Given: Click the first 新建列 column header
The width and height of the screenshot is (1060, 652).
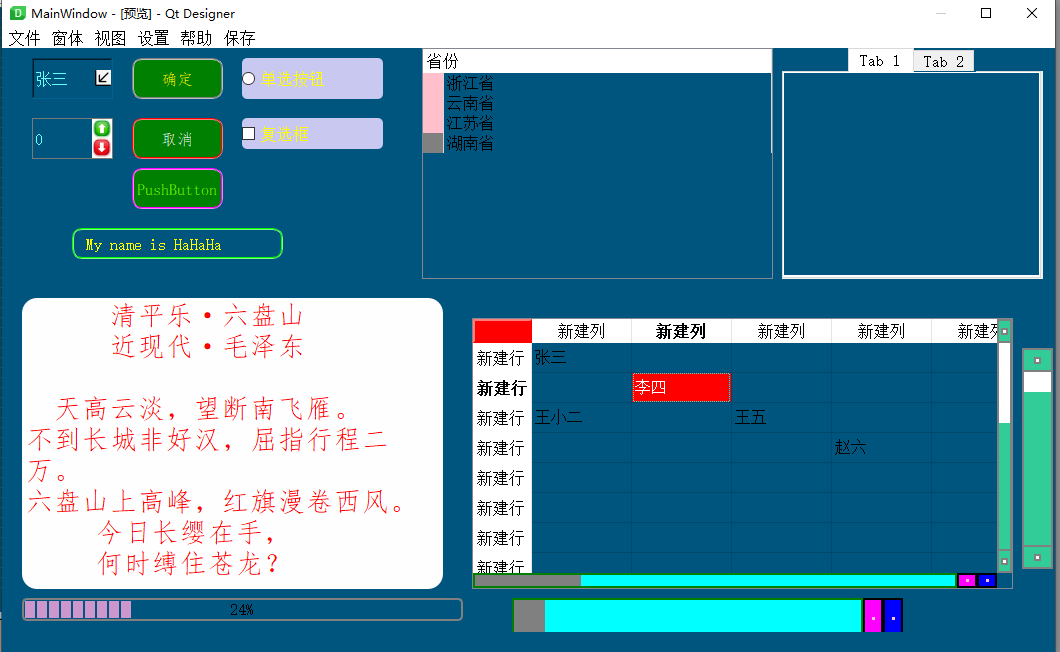Looking at the screenshot, I should 581,331.
